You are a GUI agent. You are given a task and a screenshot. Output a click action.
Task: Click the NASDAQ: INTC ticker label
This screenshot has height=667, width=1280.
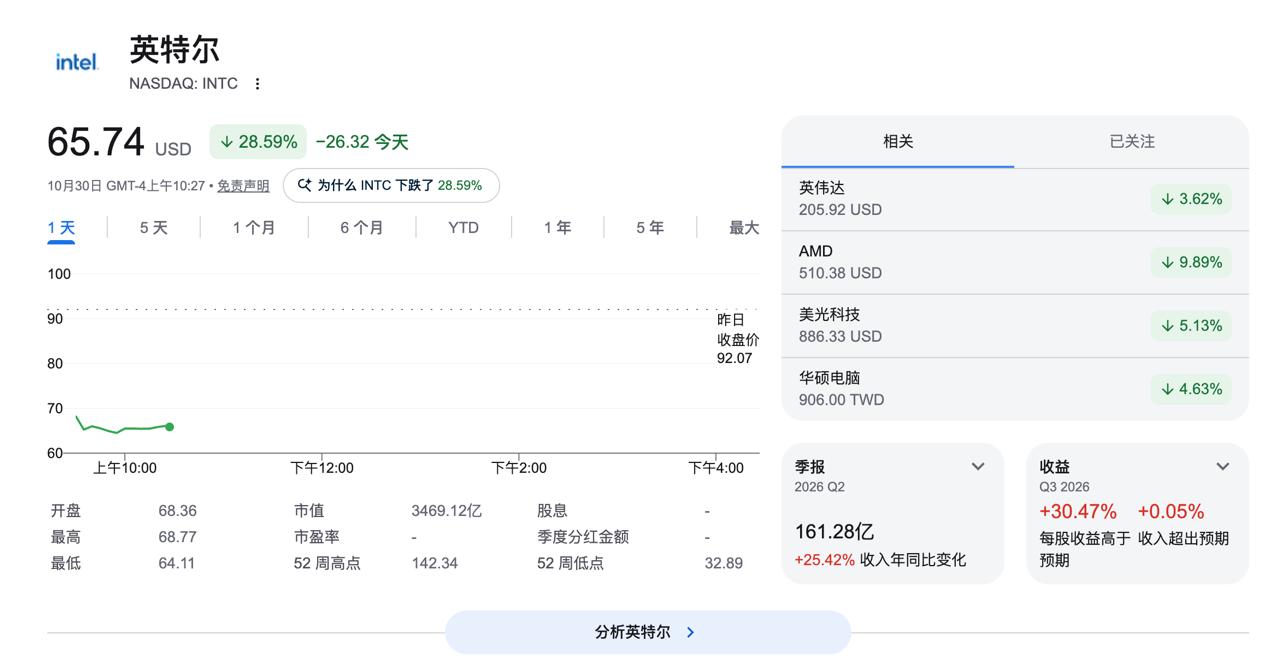pyautogui.click(x=183, y=84)
